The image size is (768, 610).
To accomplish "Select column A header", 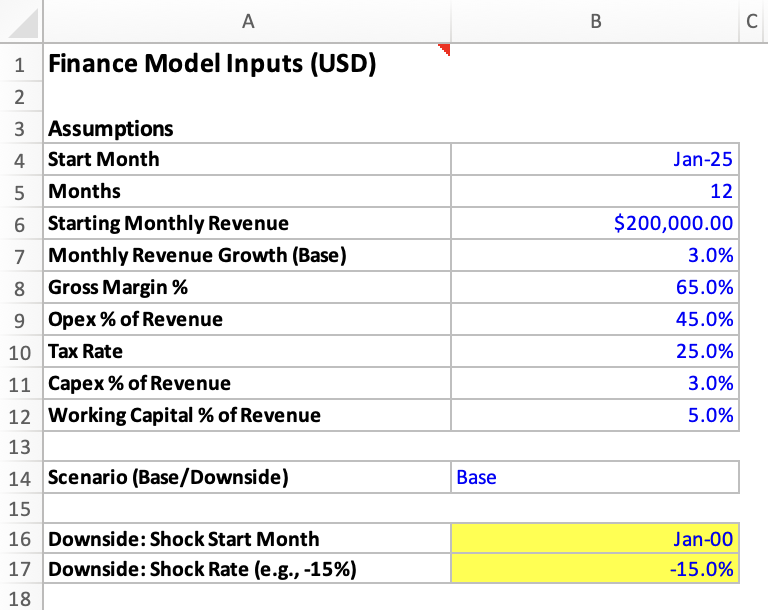I will [247, 22].
